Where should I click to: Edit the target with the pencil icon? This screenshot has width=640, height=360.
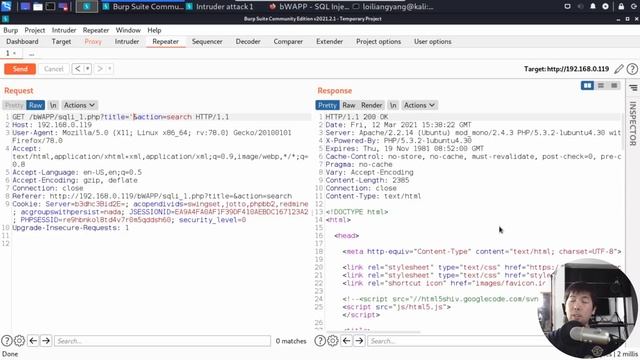point(619,69)
